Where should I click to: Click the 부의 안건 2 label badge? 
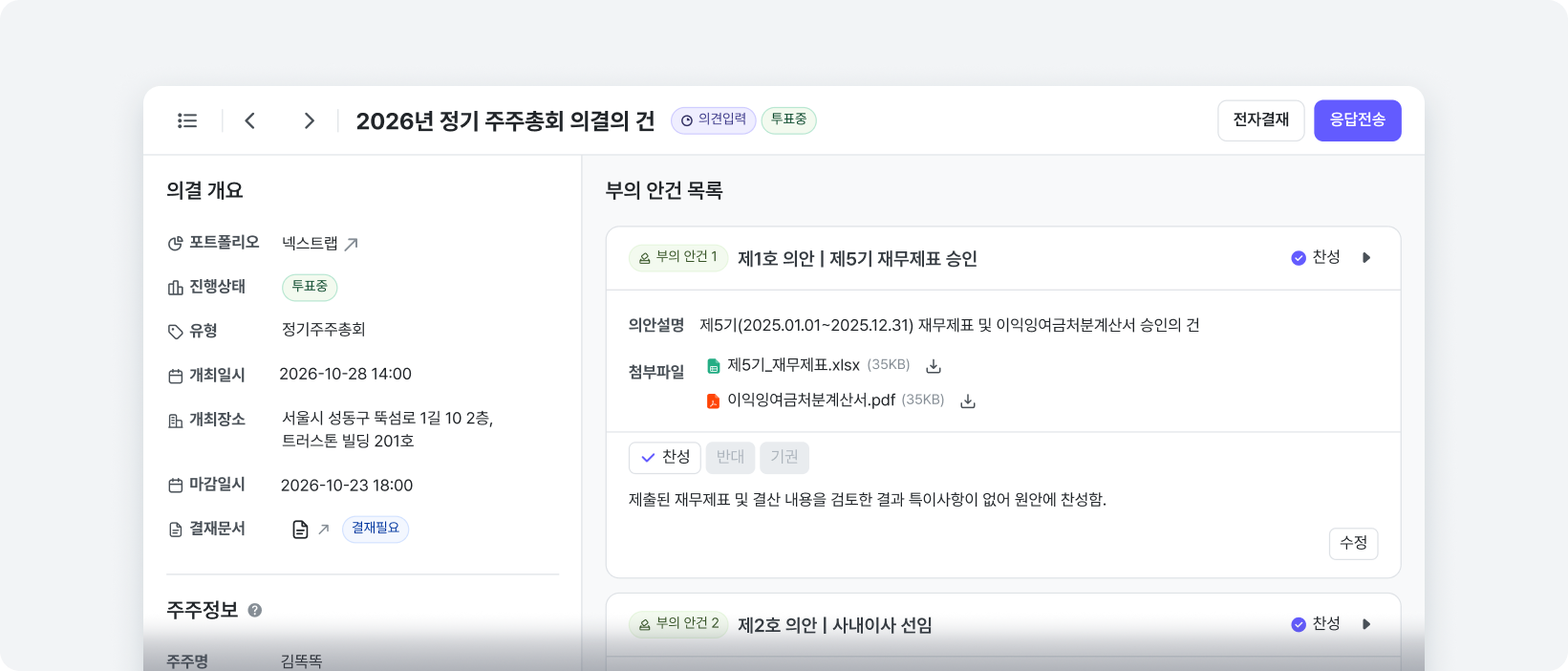click(x=678, y=625)
